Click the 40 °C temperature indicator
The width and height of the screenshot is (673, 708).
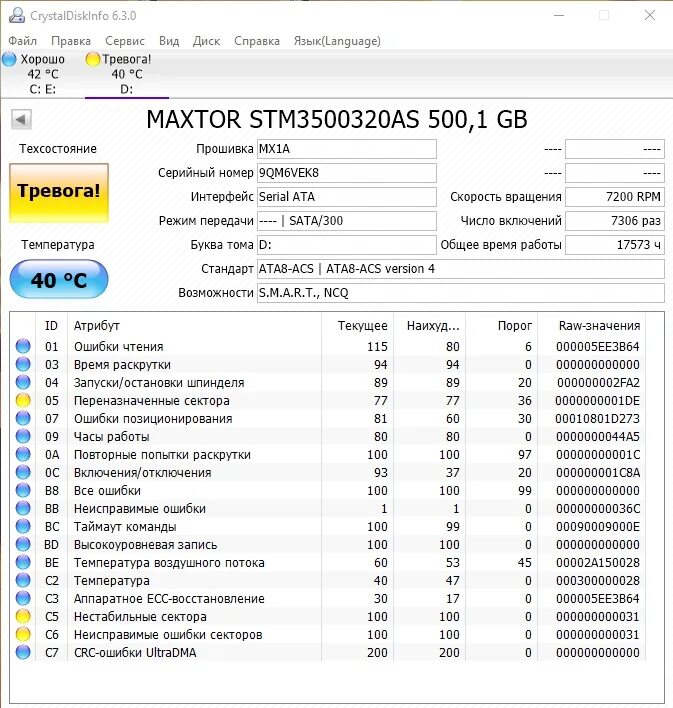59,280
